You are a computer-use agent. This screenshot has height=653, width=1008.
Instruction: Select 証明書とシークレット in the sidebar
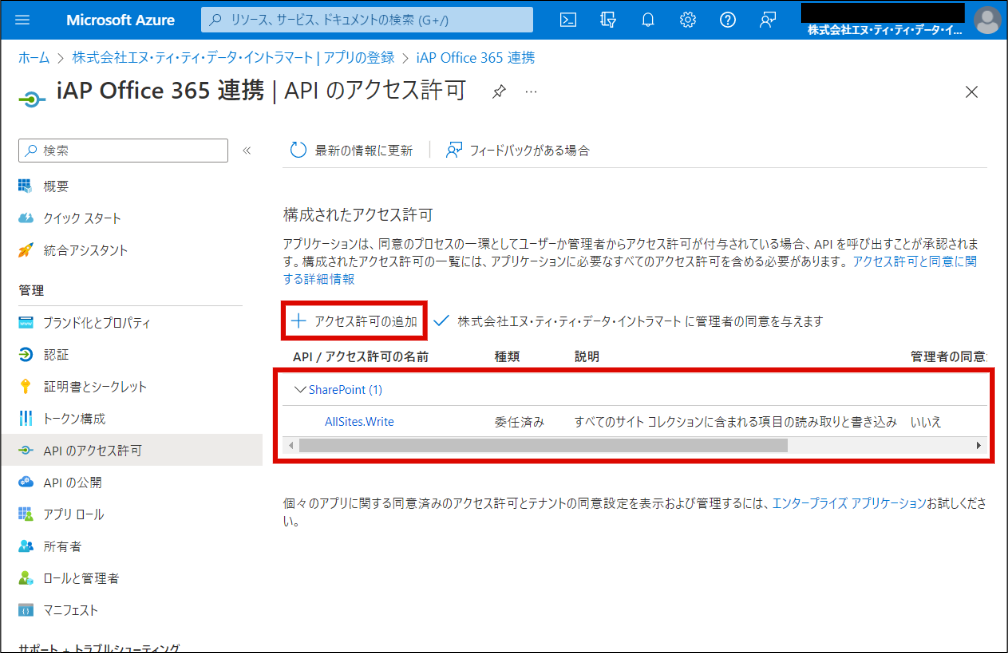click(95, 386)
